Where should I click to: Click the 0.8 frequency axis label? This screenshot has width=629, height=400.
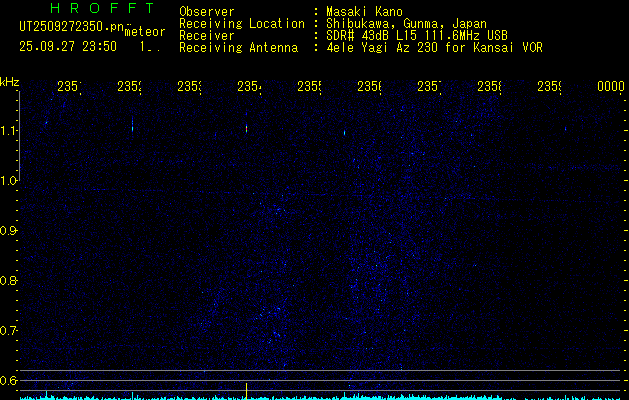coord(8,280)
